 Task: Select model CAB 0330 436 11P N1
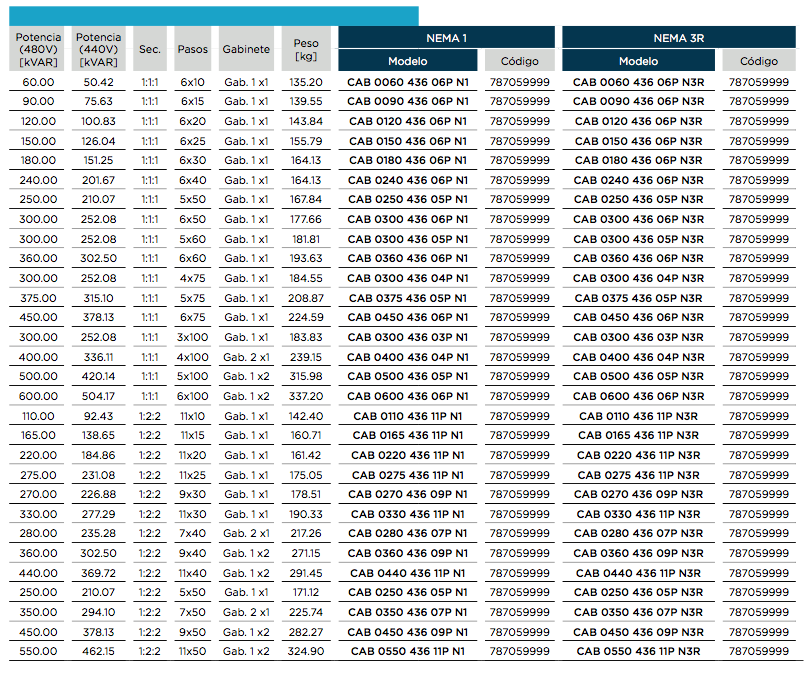coord(408,515)
